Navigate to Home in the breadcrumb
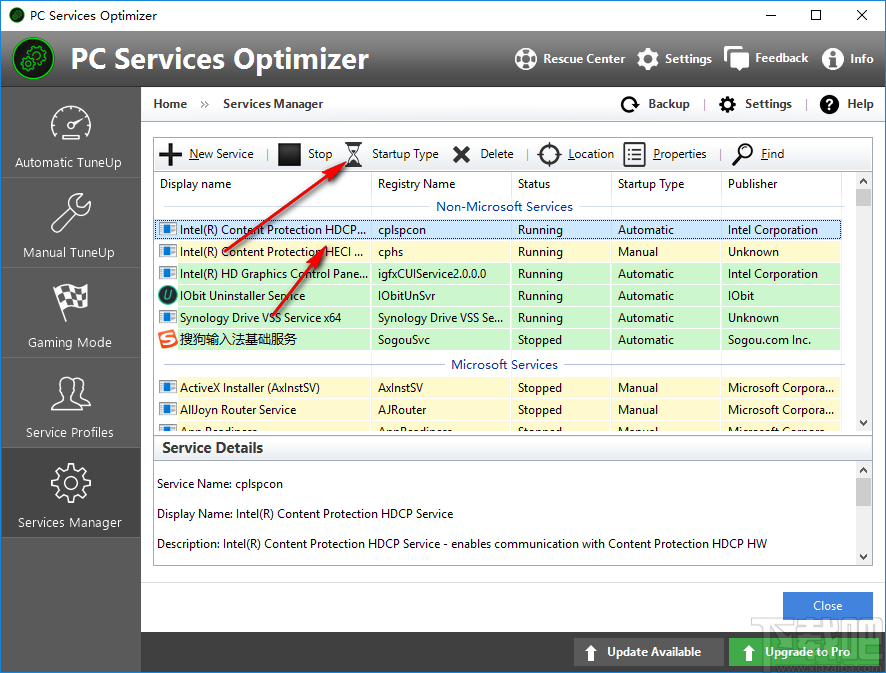The image size is (886, 673). 170,103
